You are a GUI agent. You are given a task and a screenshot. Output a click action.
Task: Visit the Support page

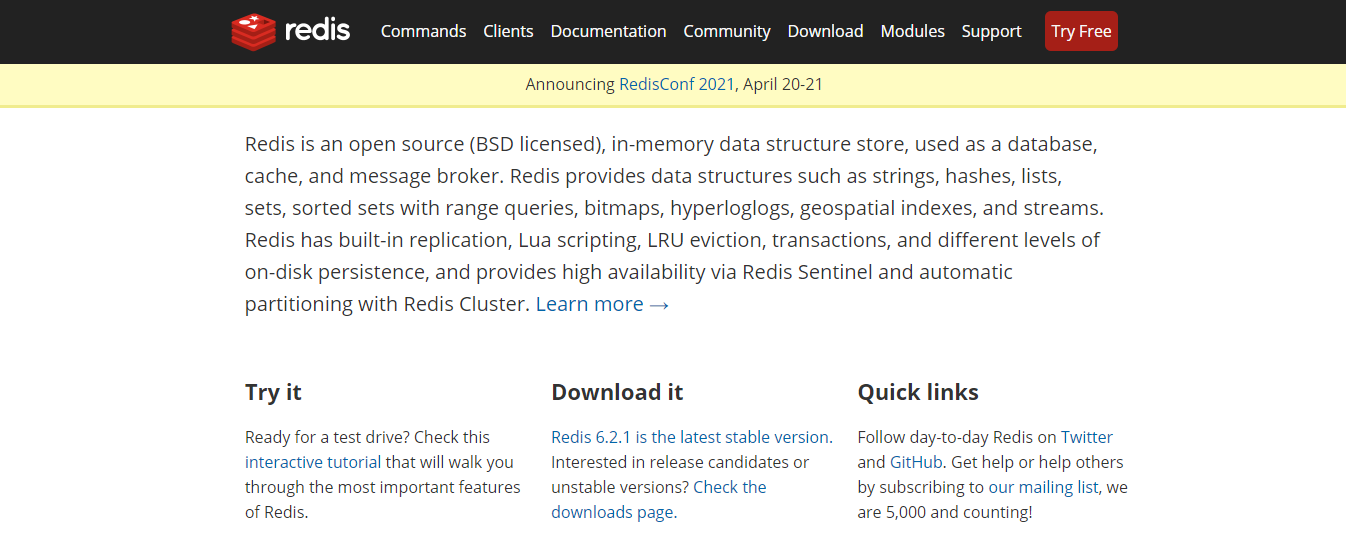point(992,31)
